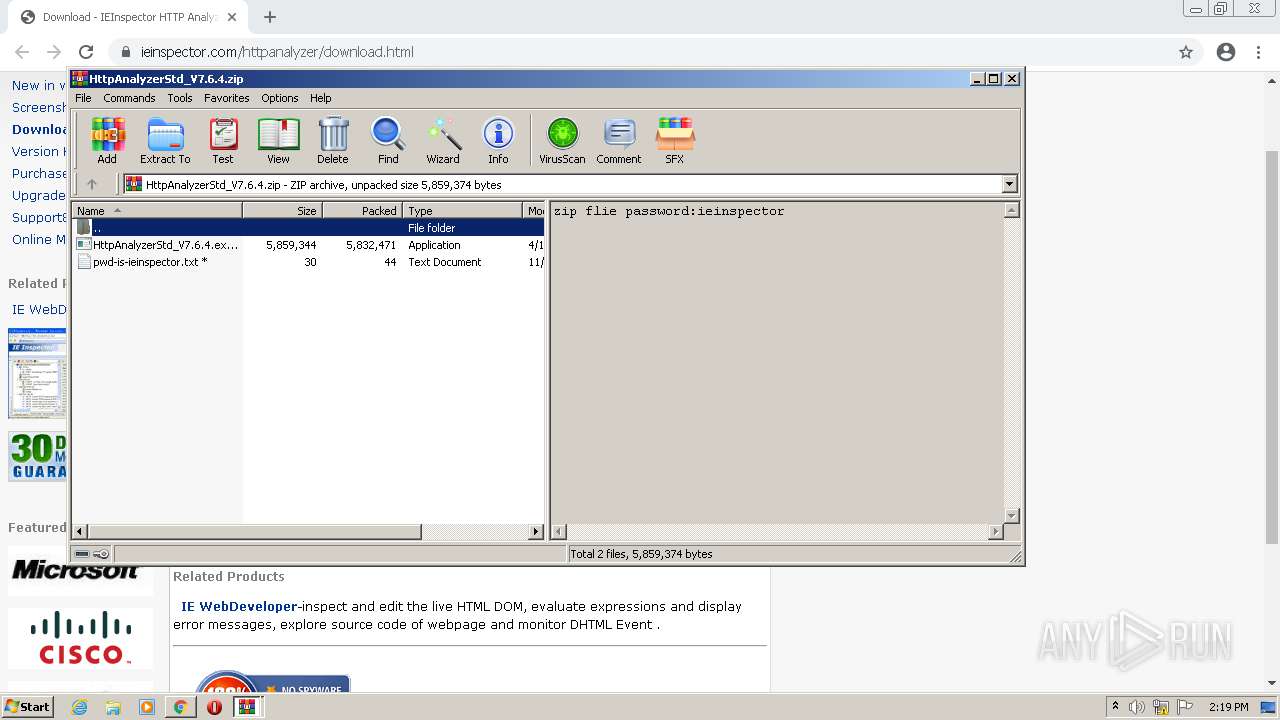Click the Purchase link in page sidebar

[x=39, y=173]
